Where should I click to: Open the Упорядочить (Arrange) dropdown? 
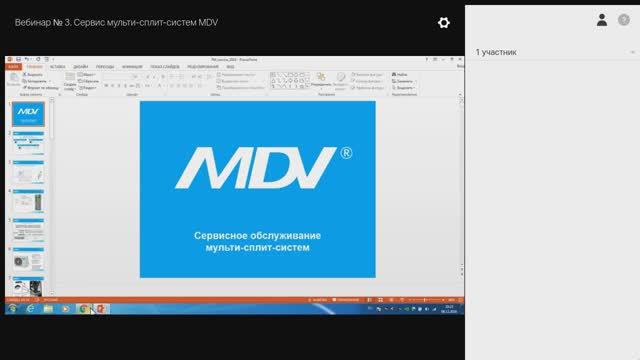pos(321,81)
